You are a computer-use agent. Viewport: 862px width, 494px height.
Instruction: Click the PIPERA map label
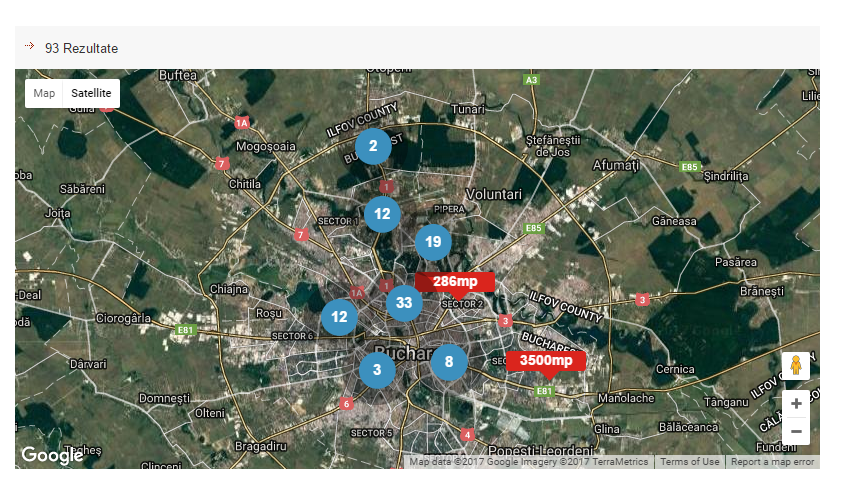tap(449, 209)
